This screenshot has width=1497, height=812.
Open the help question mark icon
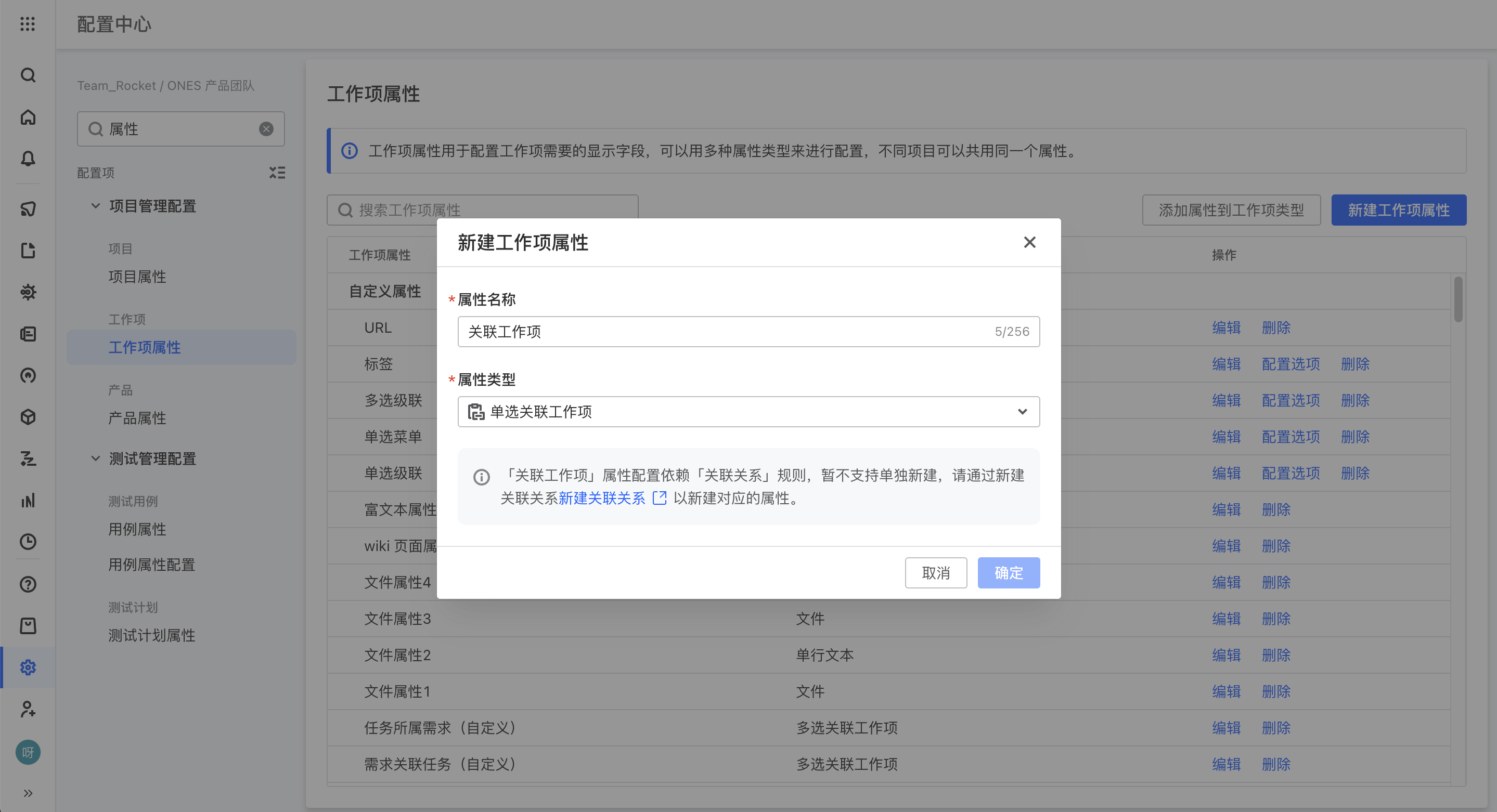pos(28,584)
